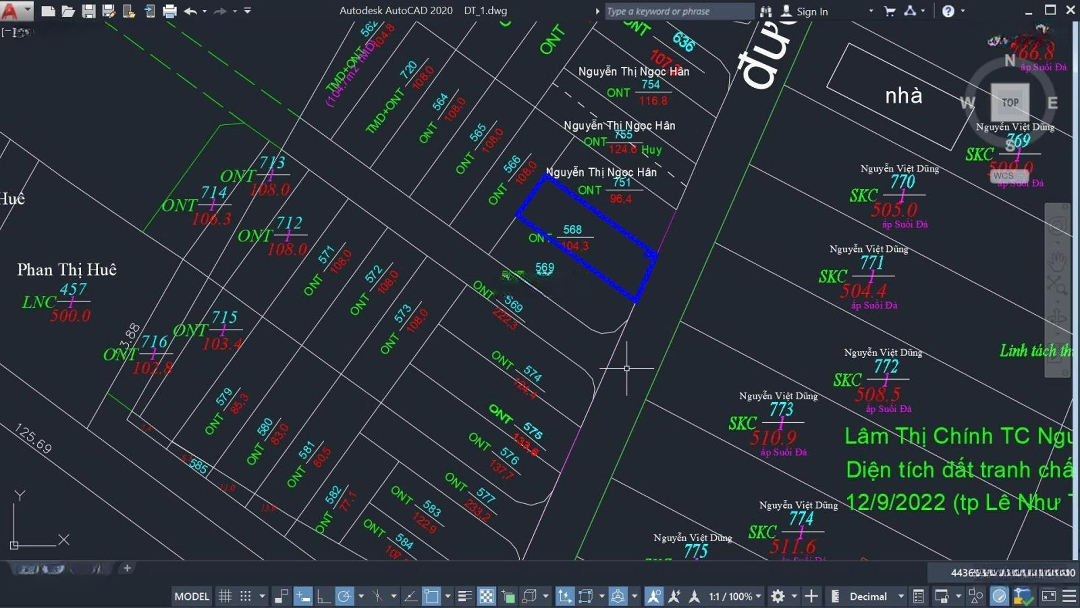Click the keyword search input field
Viewport: 1080px width, 608px height.
(x=678, y=11)
